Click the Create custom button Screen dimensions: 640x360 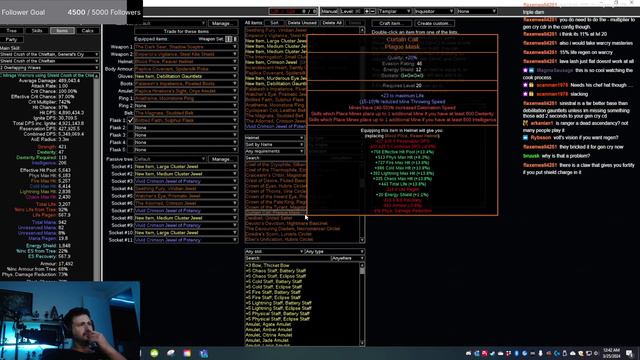click(x=433, y=23)
